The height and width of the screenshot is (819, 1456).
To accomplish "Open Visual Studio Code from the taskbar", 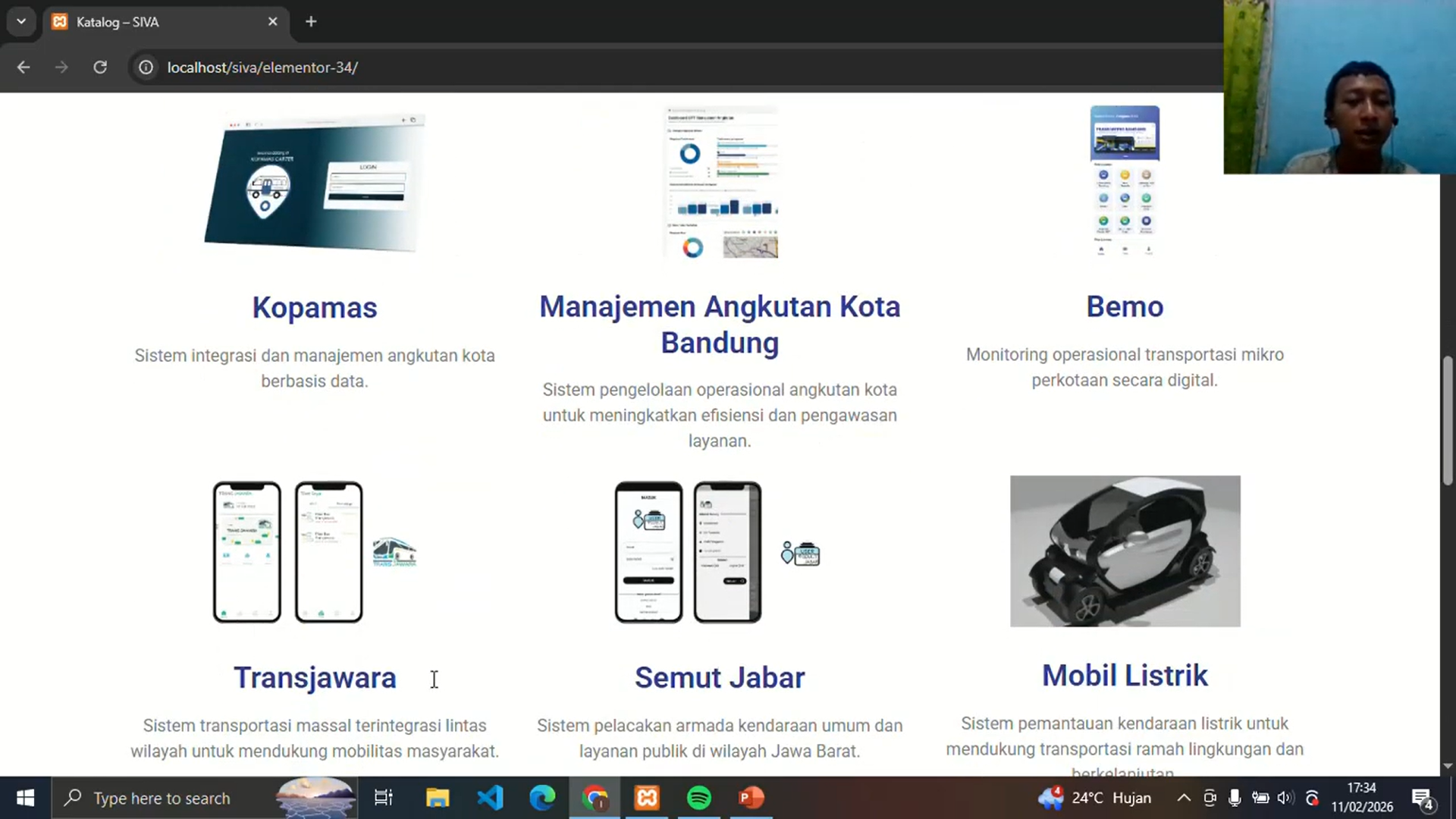I will pos(490,797).
